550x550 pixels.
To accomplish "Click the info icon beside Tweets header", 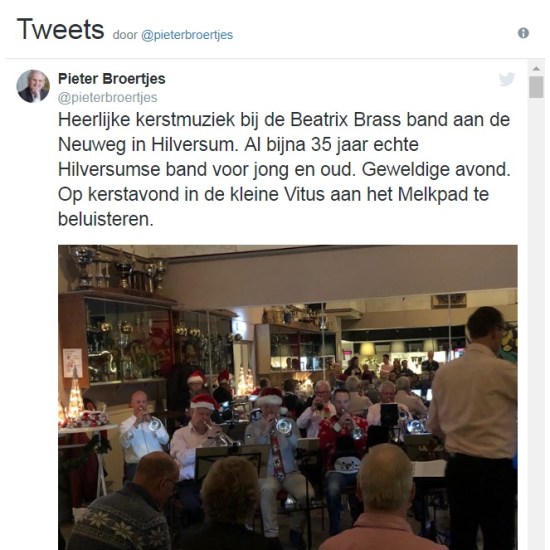I will [x=523, y=33].
